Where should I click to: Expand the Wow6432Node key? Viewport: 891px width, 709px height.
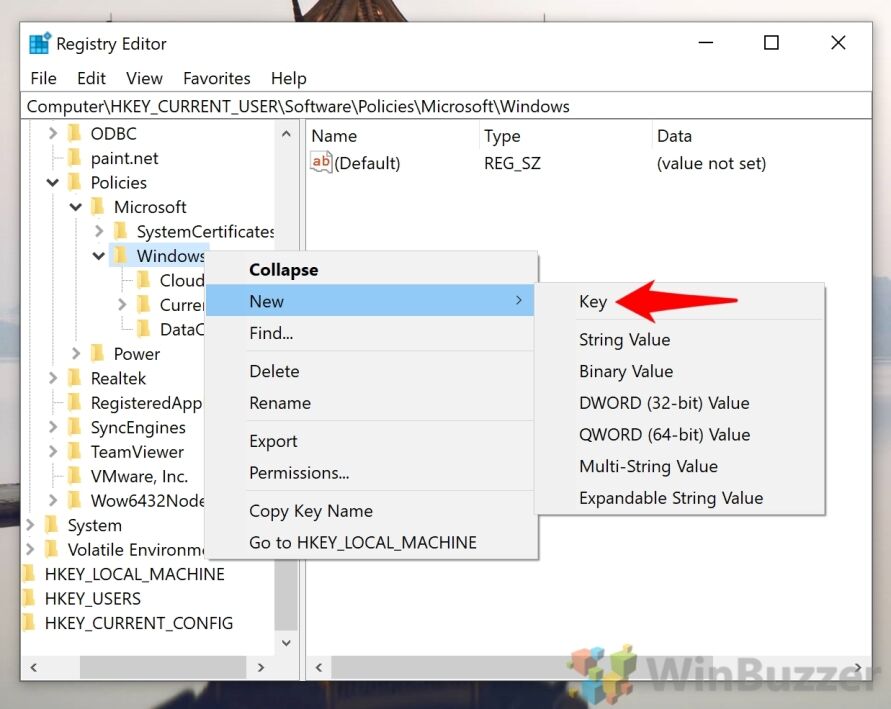point(53,499)
